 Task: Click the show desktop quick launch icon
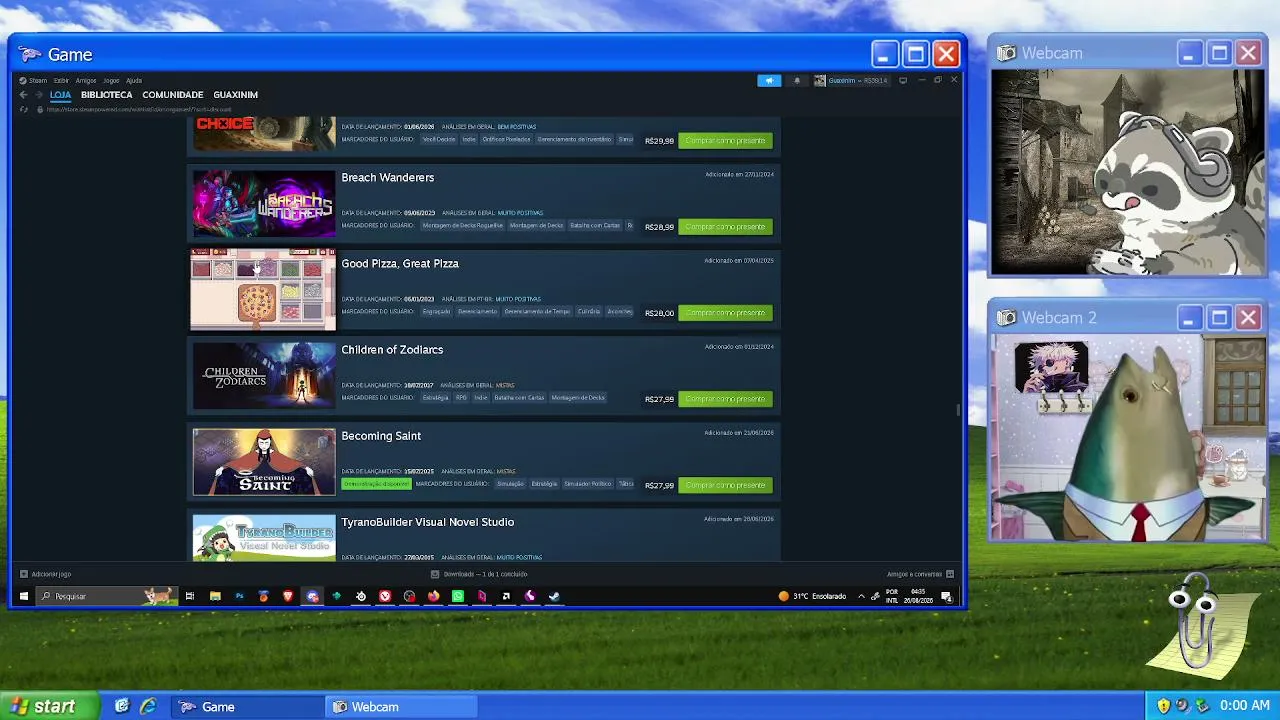point(122,706)
